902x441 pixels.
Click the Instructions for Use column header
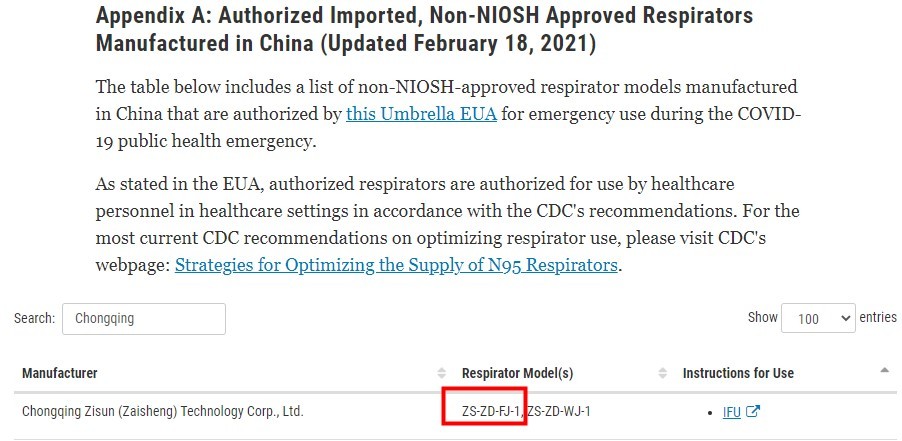pyautogui.click(x=738, y=373)
